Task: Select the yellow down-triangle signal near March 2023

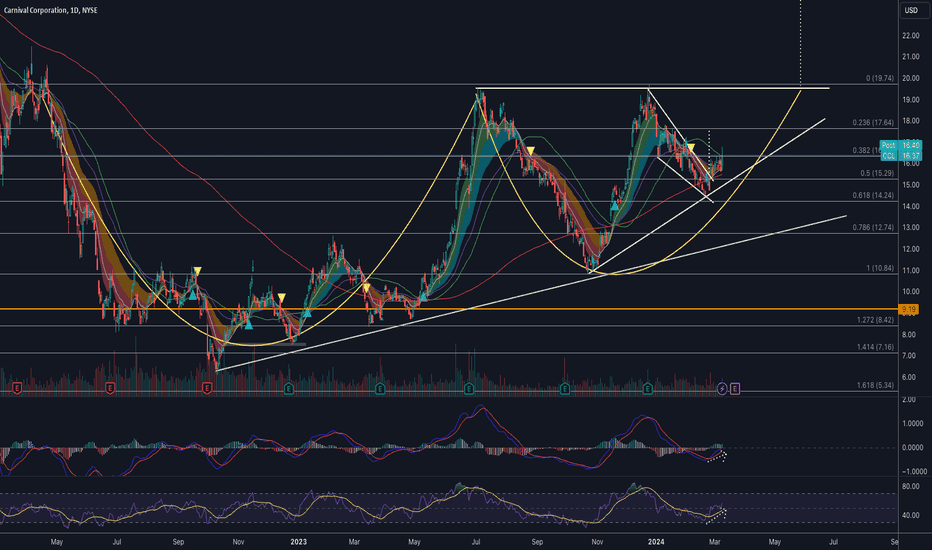Action: click(x=367, y=288)
